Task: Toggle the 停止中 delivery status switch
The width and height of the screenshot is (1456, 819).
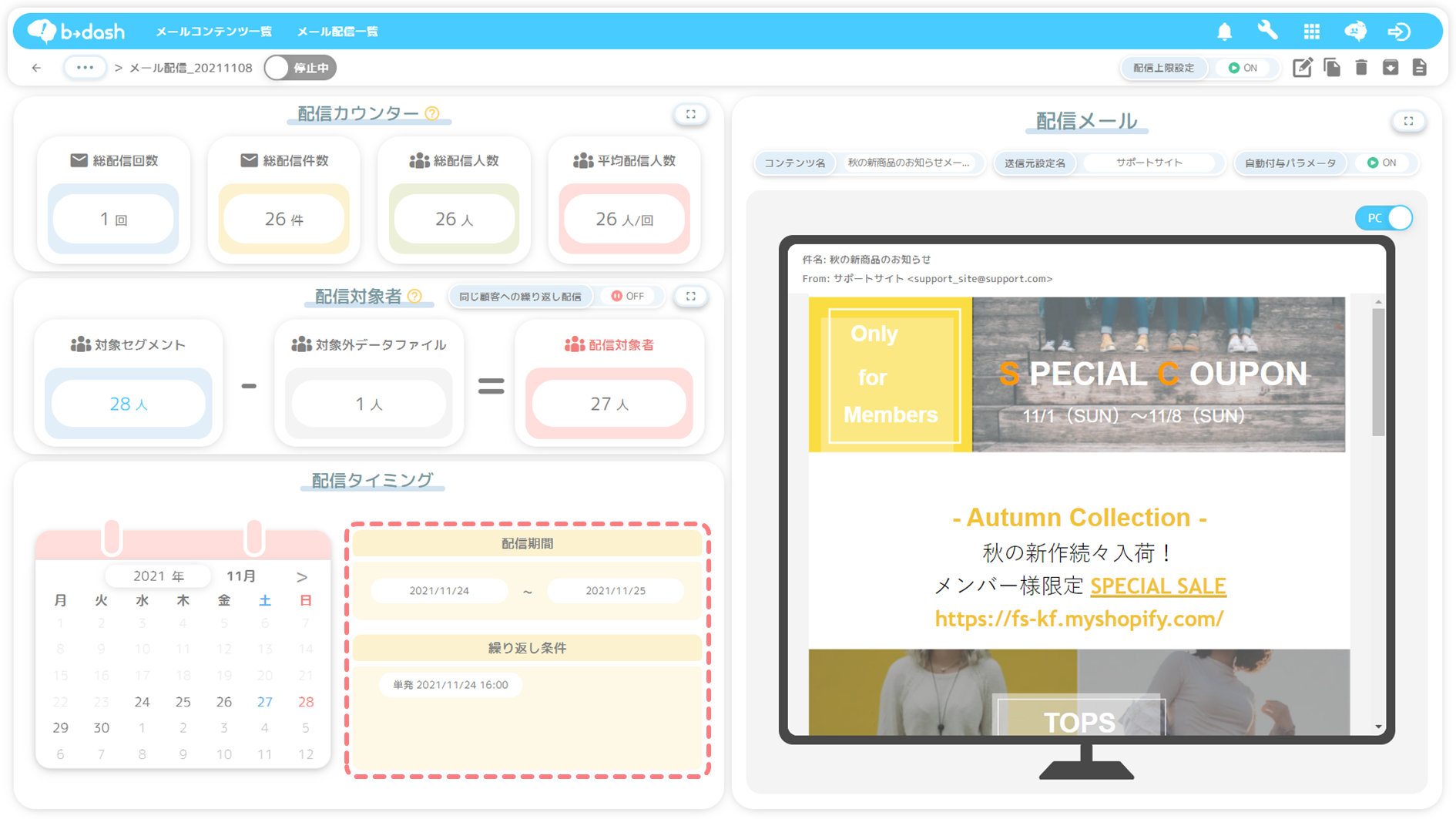Action: coord(300,68)
